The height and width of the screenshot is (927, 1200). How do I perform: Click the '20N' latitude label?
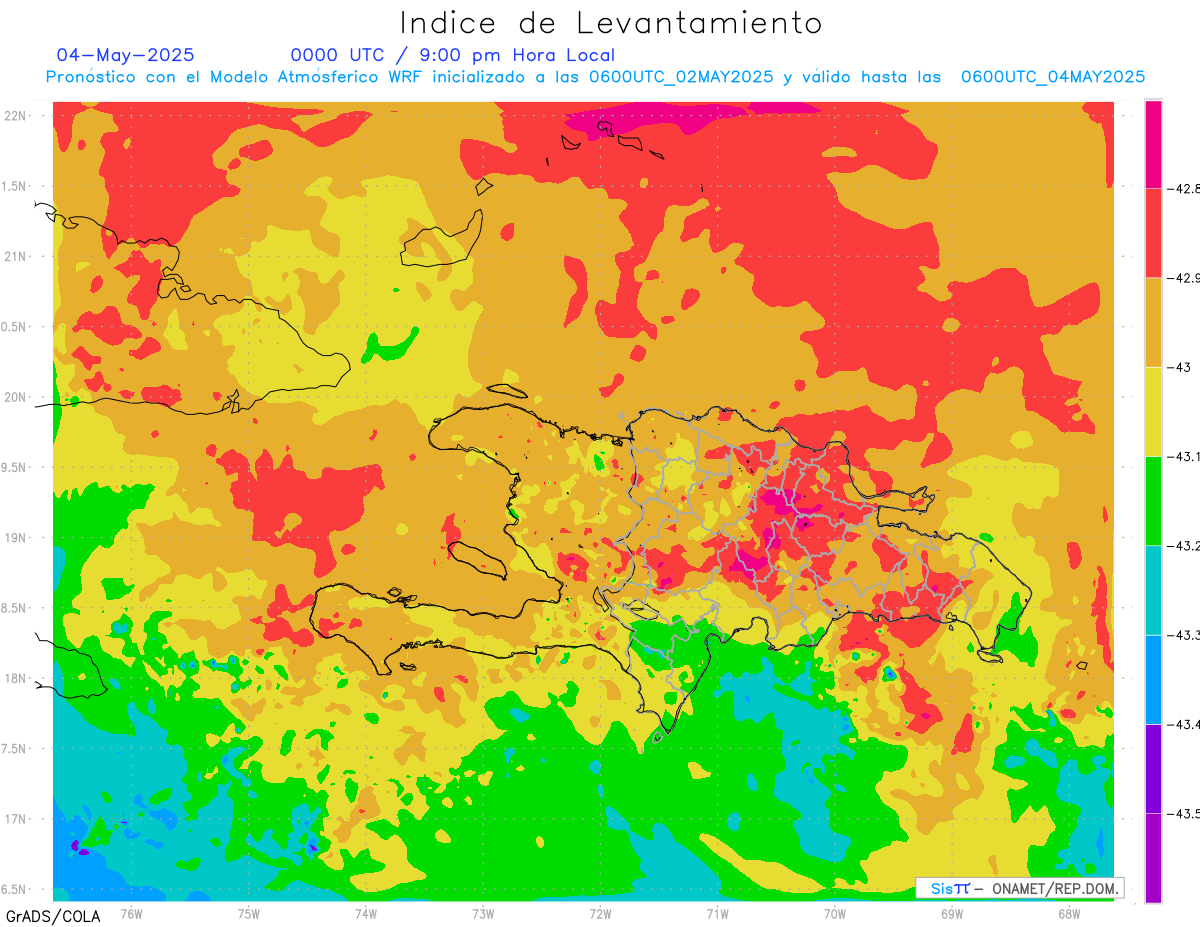pyautogui.click(x=17, y=397)
